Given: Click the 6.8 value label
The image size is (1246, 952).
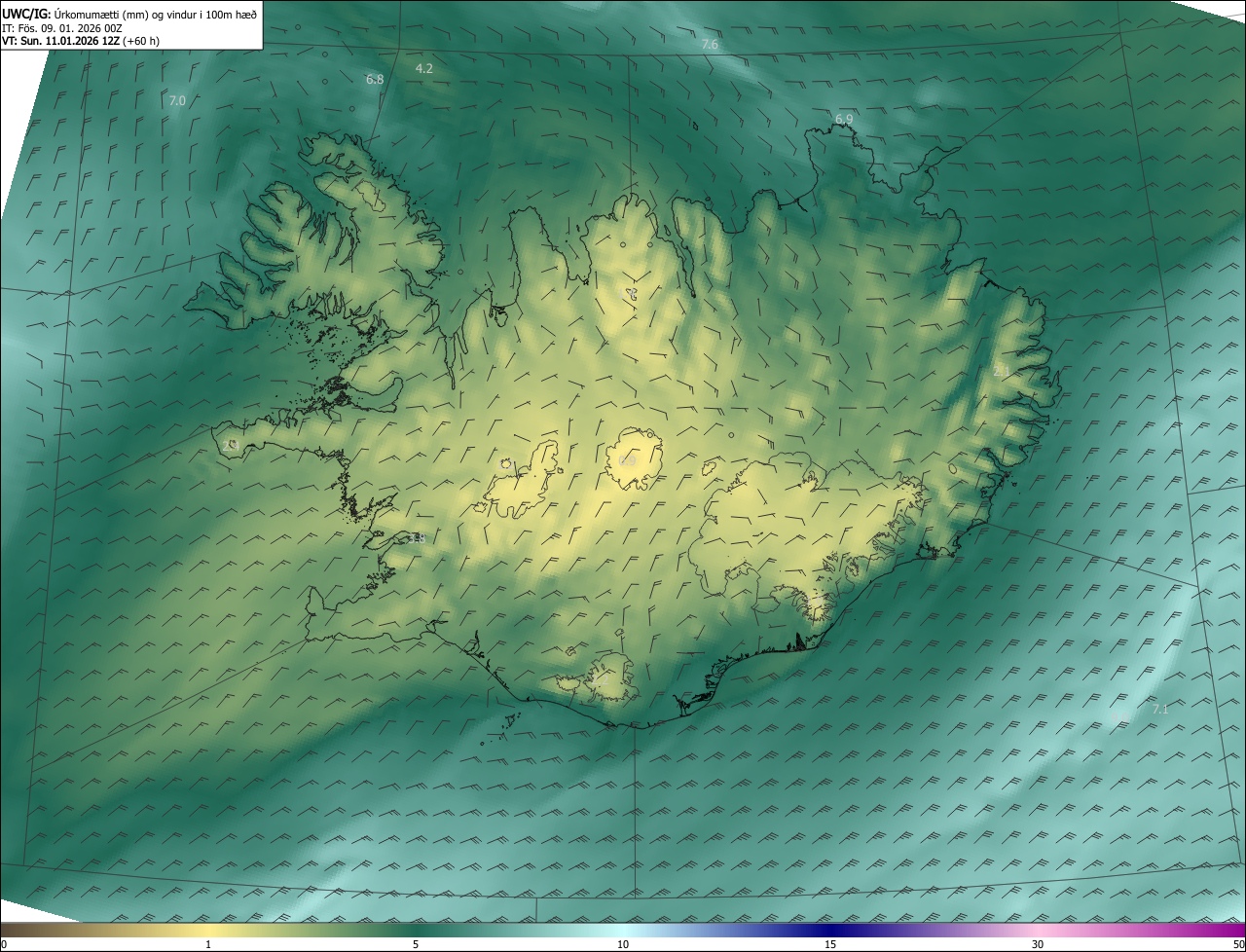Looking at the screenshot, I should [375, 79].
